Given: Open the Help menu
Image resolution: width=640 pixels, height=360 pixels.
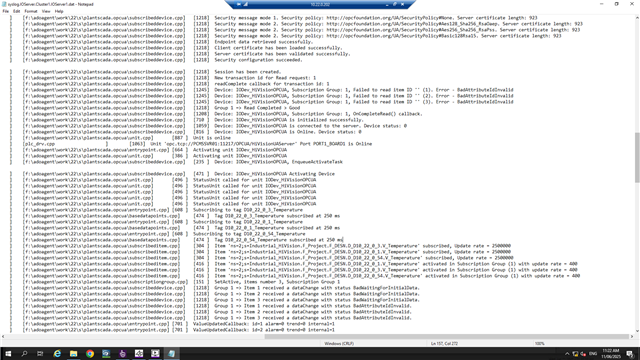Looking at the screenshot, I should pos(59,11).
